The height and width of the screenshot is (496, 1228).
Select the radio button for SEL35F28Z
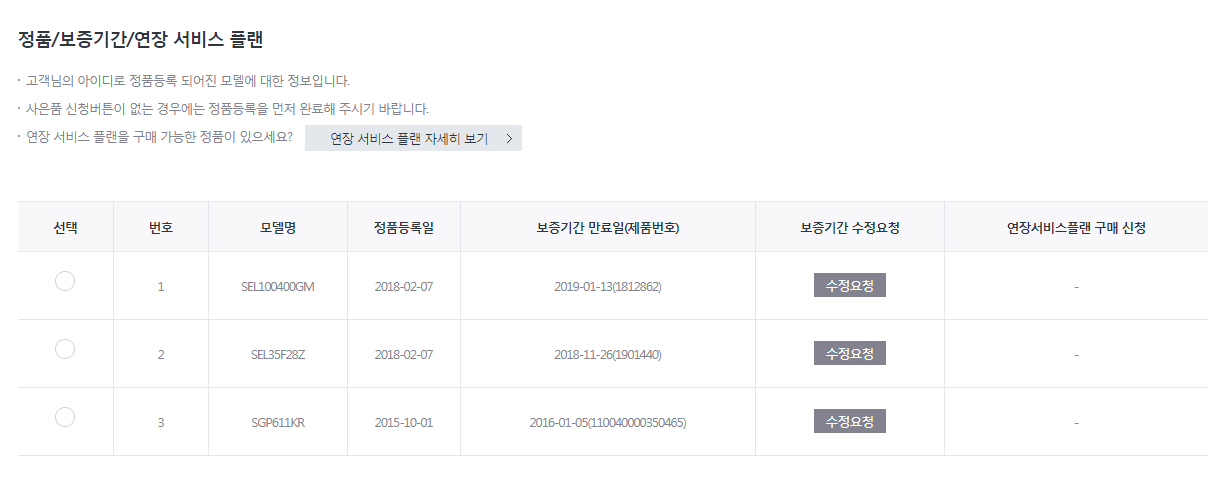(x=65, y=349)
